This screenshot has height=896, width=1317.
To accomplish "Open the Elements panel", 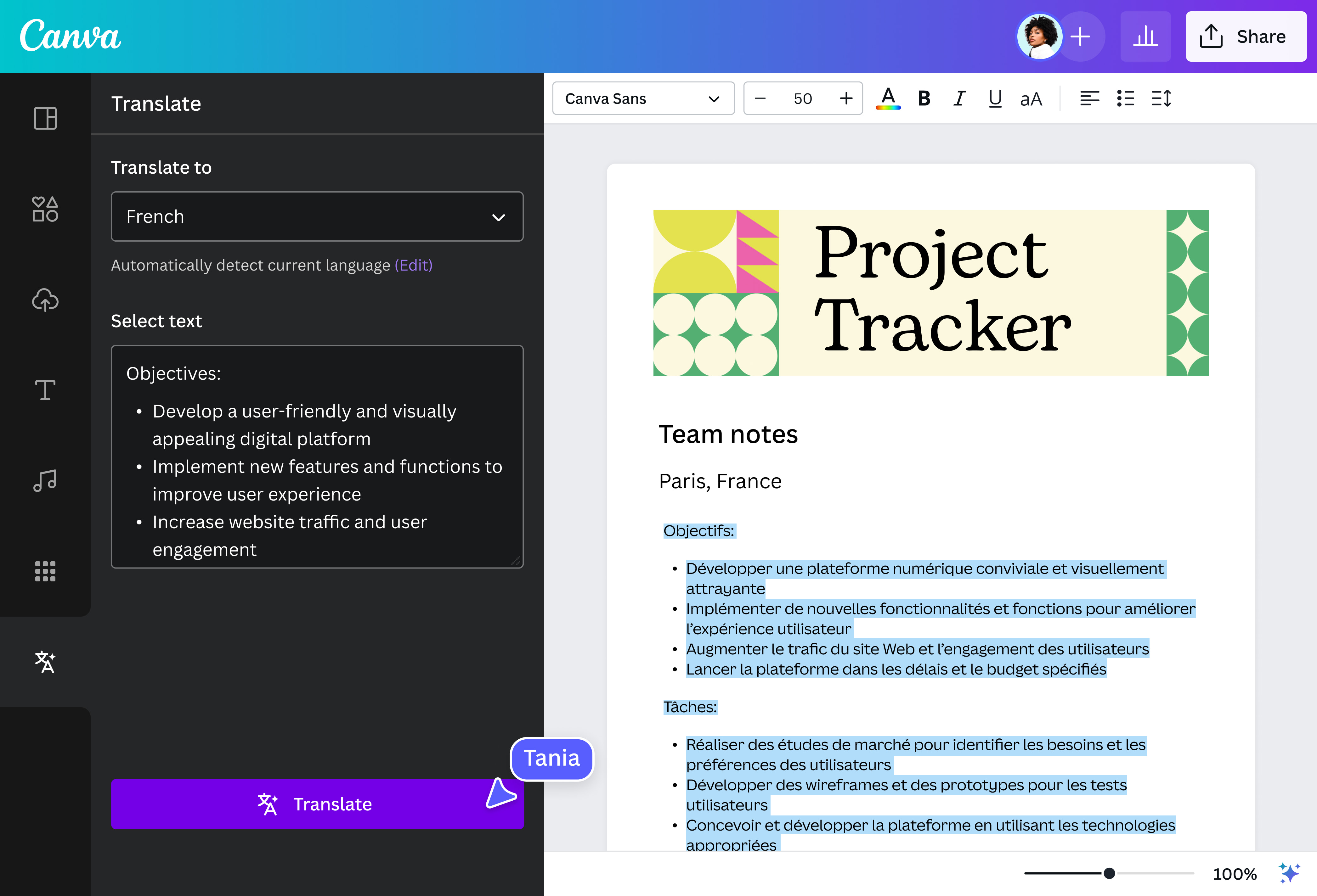I will click(45, 209).
